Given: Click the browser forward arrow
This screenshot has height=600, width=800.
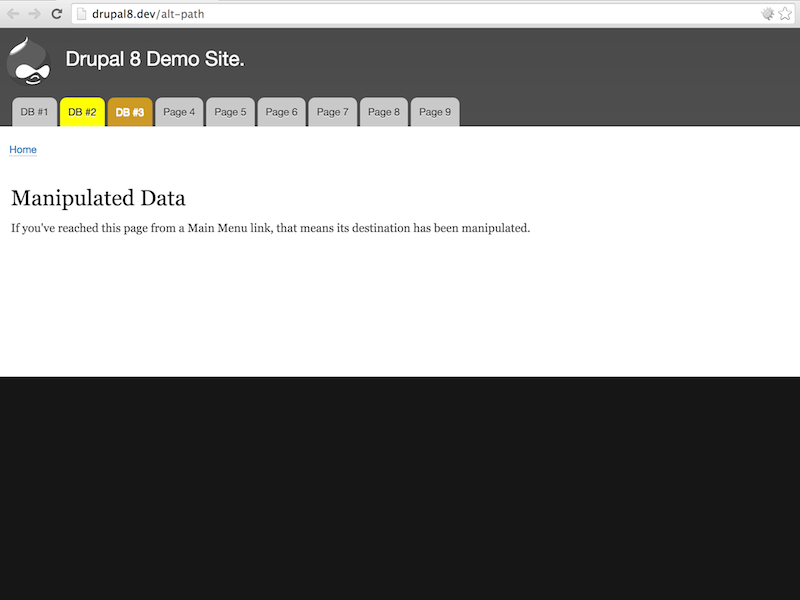Looking at the screenshot, I should (34, 15).
